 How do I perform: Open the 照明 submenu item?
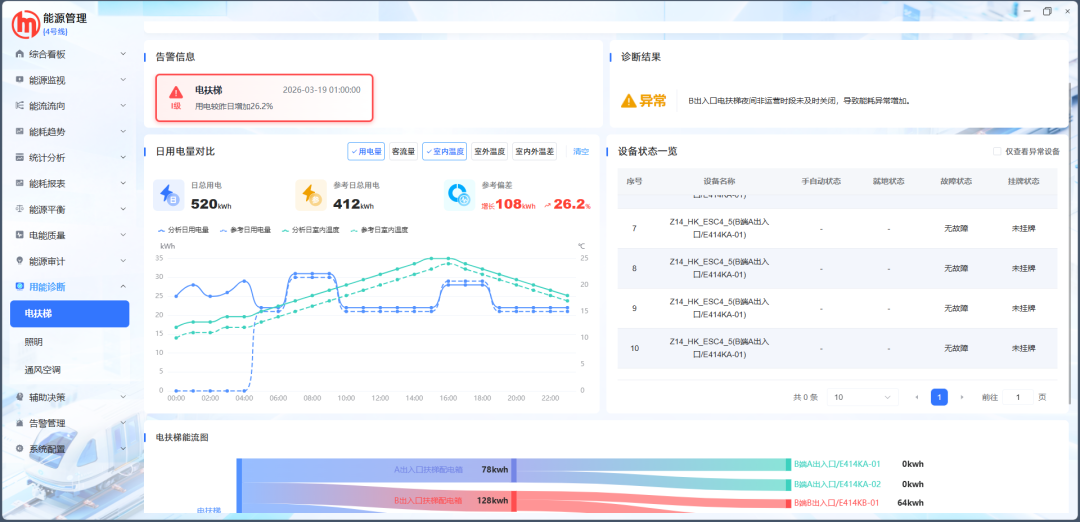pos(35,342)
